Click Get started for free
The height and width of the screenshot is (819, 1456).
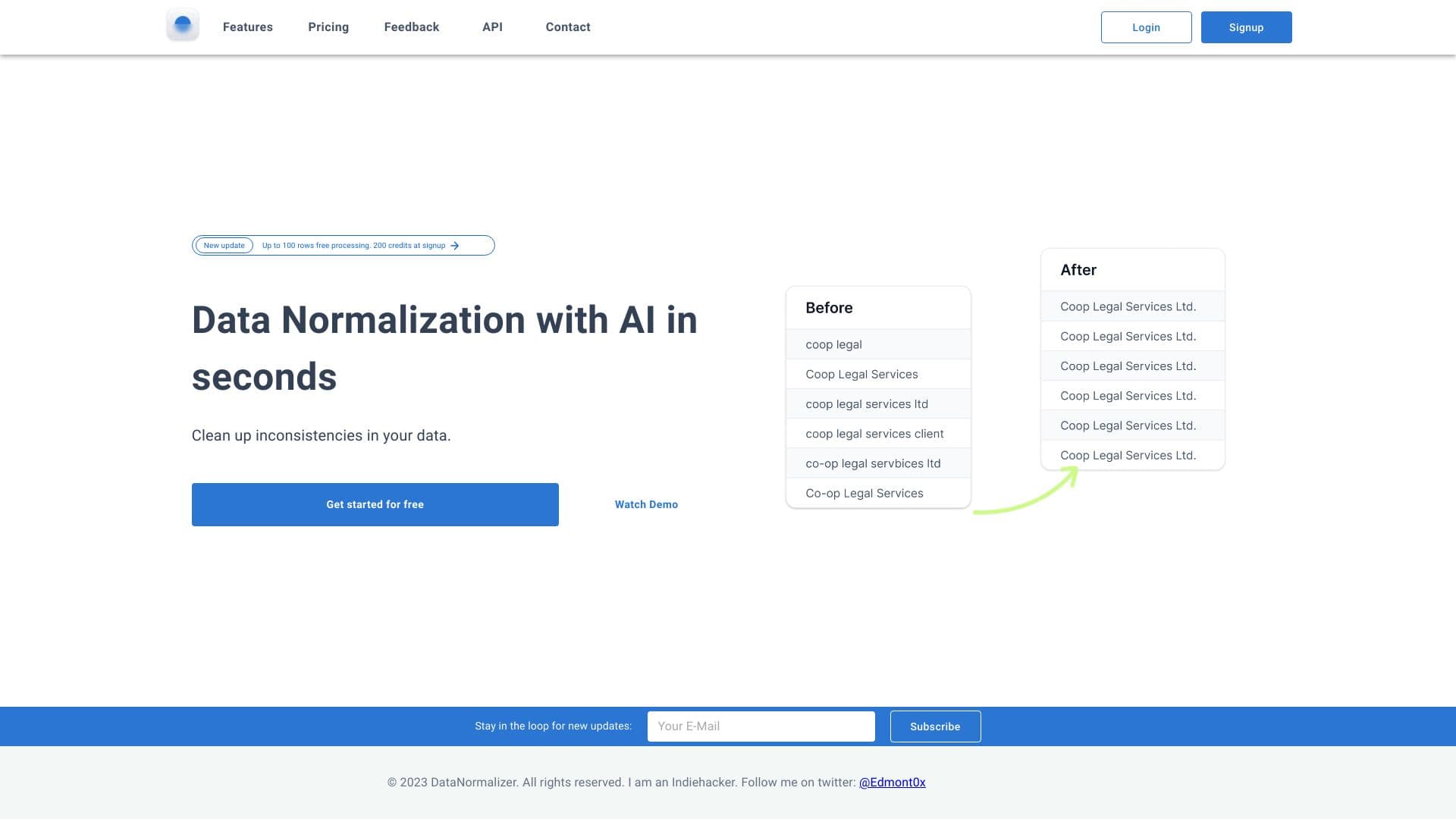coord(375,504)
